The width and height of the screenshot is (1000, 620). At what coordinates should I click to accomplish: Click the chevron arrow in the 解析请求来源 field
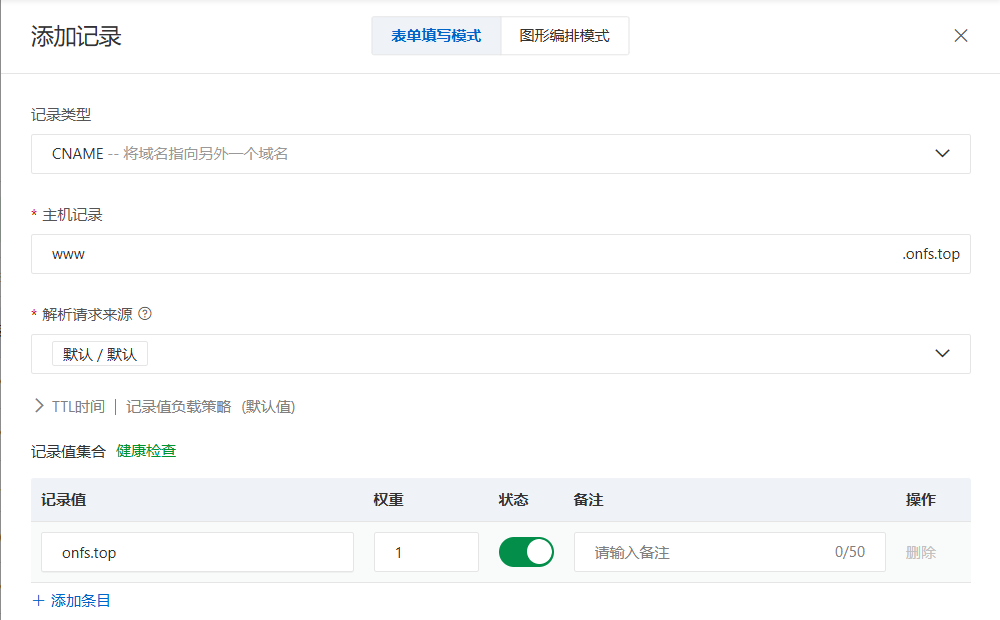942,354
